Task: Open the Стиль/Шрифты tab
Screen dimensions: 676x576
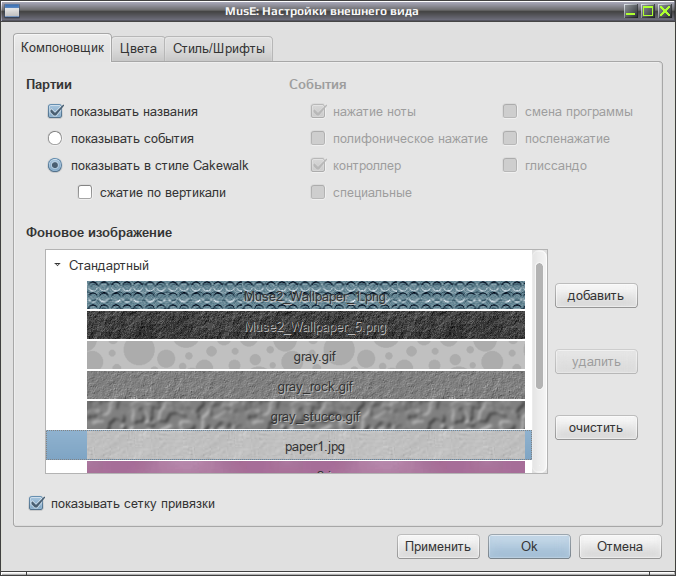Action: pyautogui.click(x=219, y=48)
